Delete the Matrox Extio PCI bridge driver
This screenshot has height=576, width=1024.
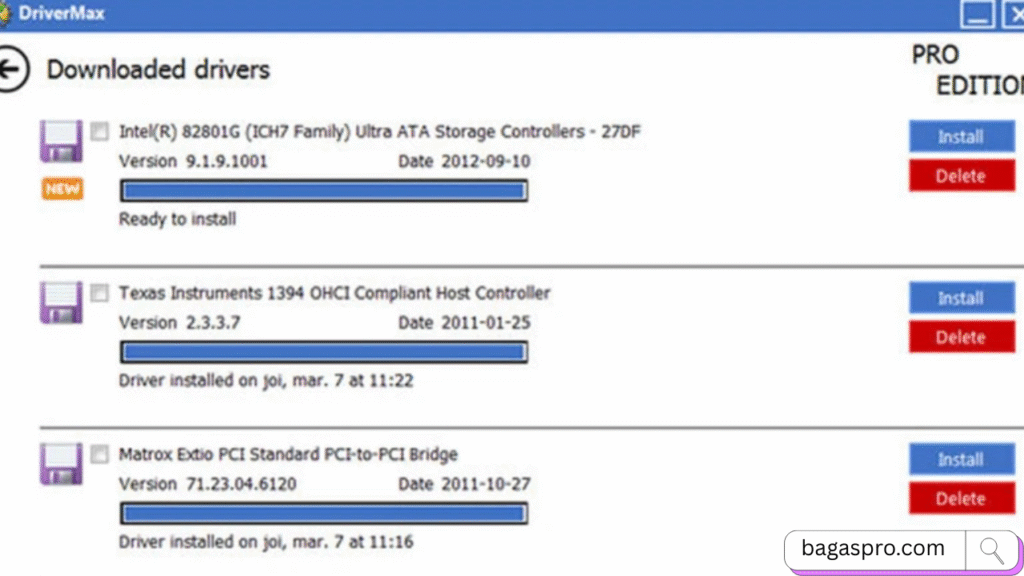960,498
